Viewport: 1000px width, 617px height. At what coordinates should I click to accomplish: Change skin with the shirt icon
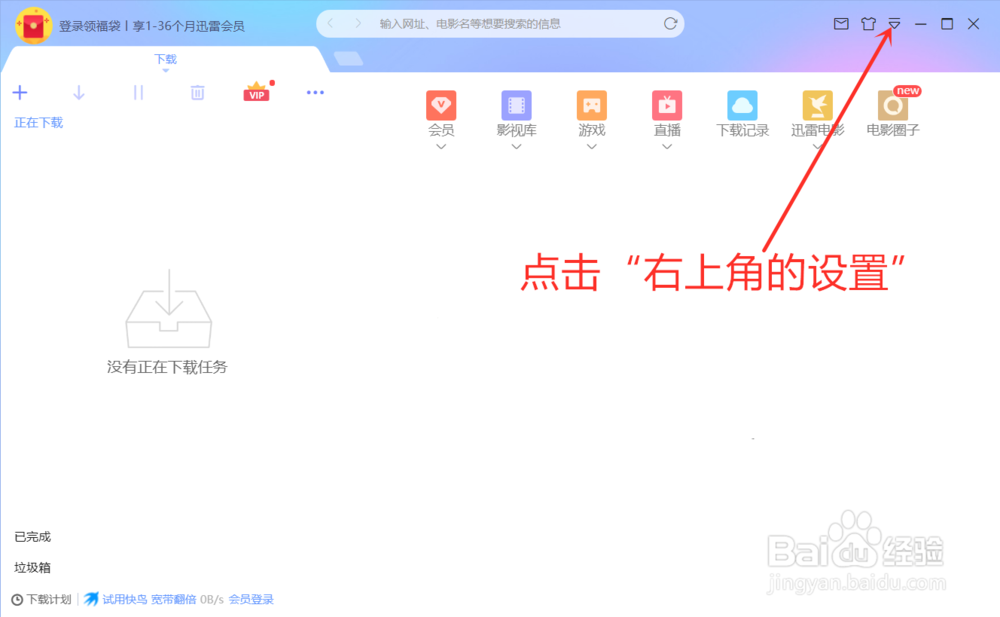click(868, 23)
